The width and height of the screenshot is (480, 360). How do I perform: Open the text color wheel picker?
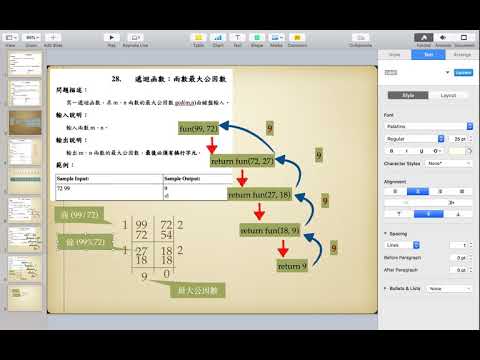tap(469, 151)
